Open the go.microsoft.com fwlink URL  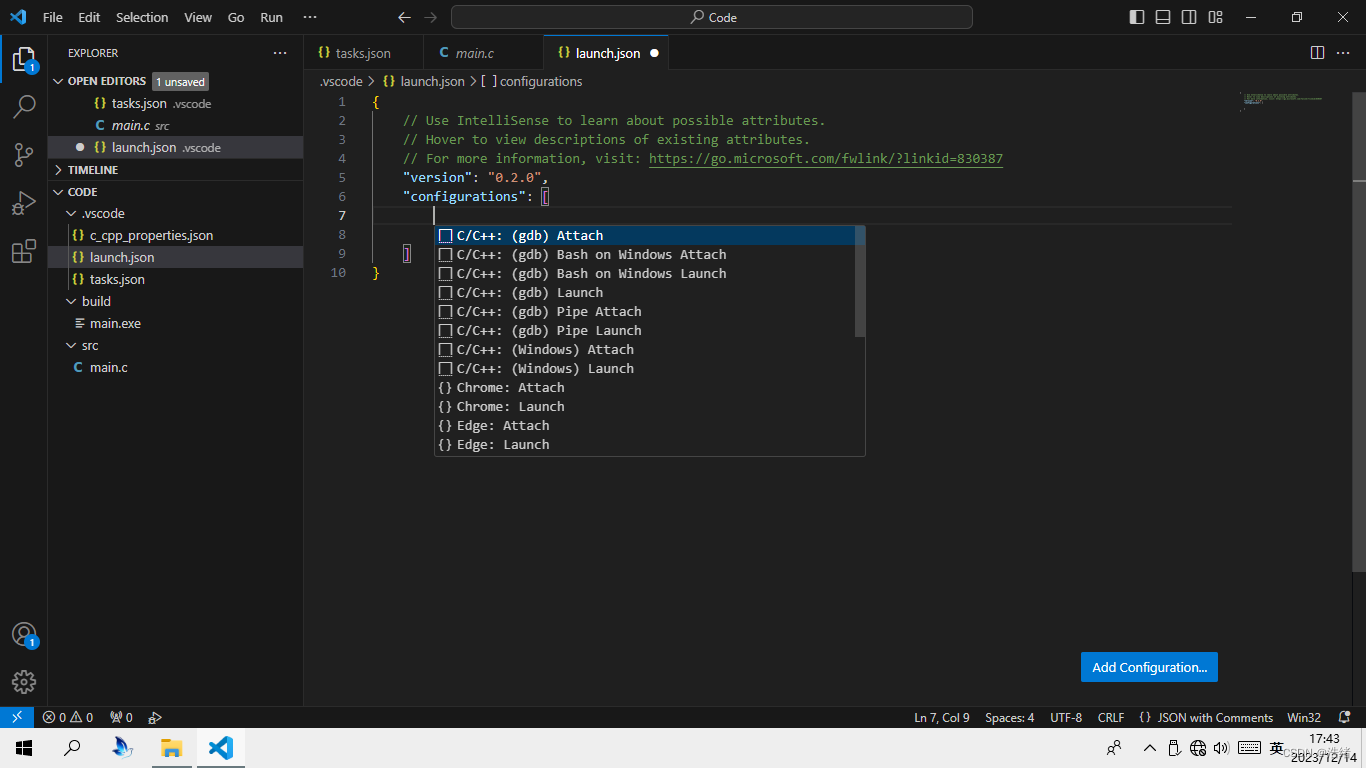pos(825,158)
